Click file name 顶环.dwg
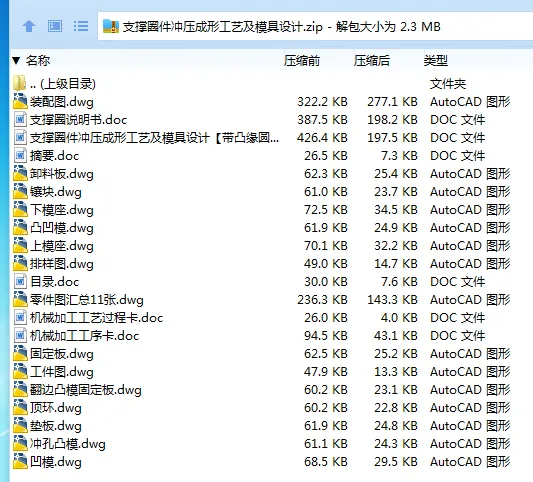The height and width of the screenshot is (482, 533). click(56, 408)
